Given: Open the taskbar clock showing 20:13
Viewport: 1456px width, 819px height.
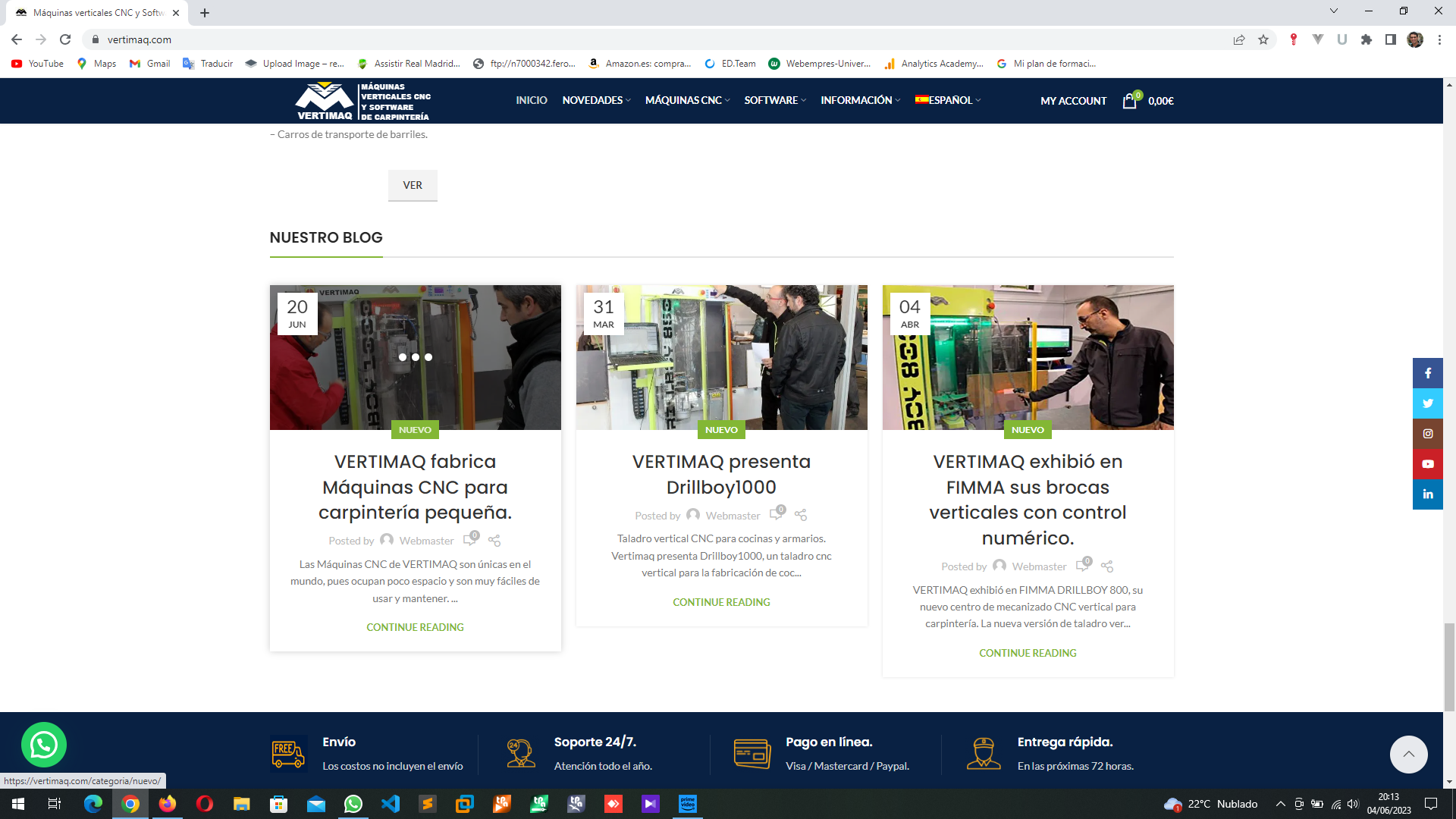Looking at the screenshot, I should [1389, 804].
